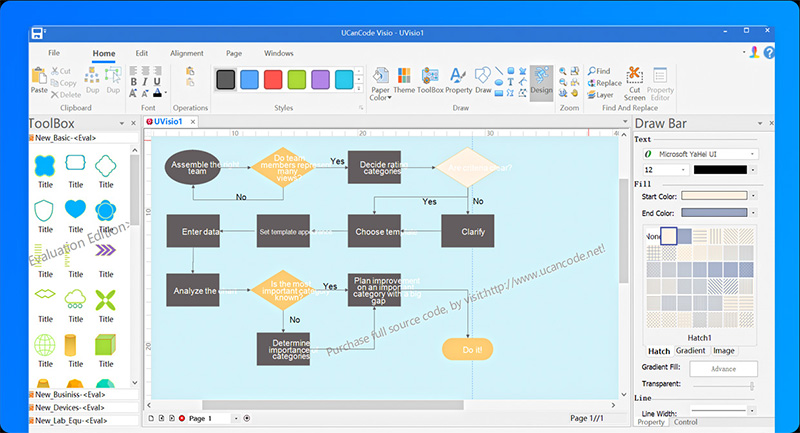Open the Start Color dropdown arrow

753,196
